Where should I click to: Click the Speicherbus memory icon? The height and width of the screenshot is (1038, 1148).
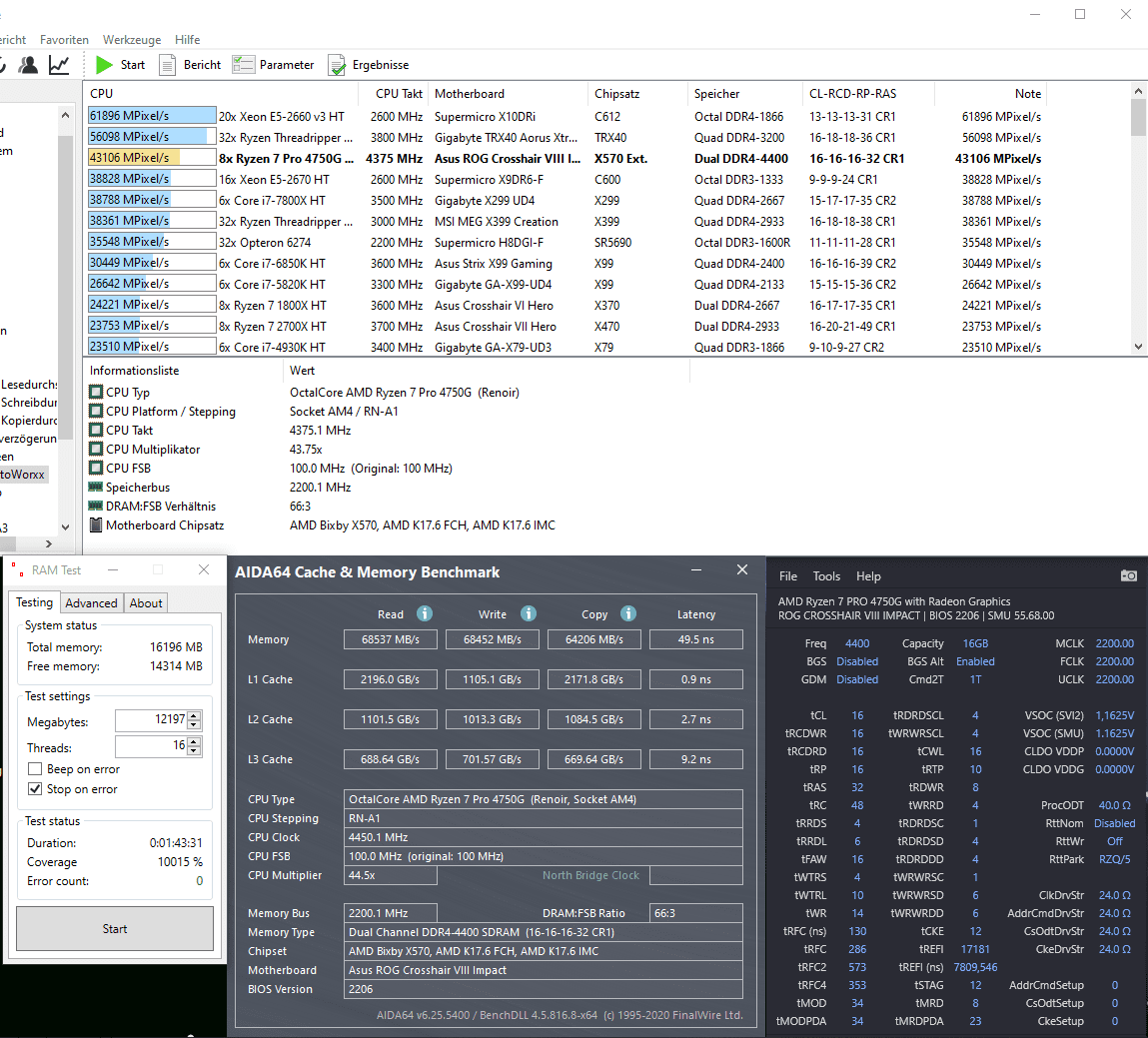coord(95,487)
